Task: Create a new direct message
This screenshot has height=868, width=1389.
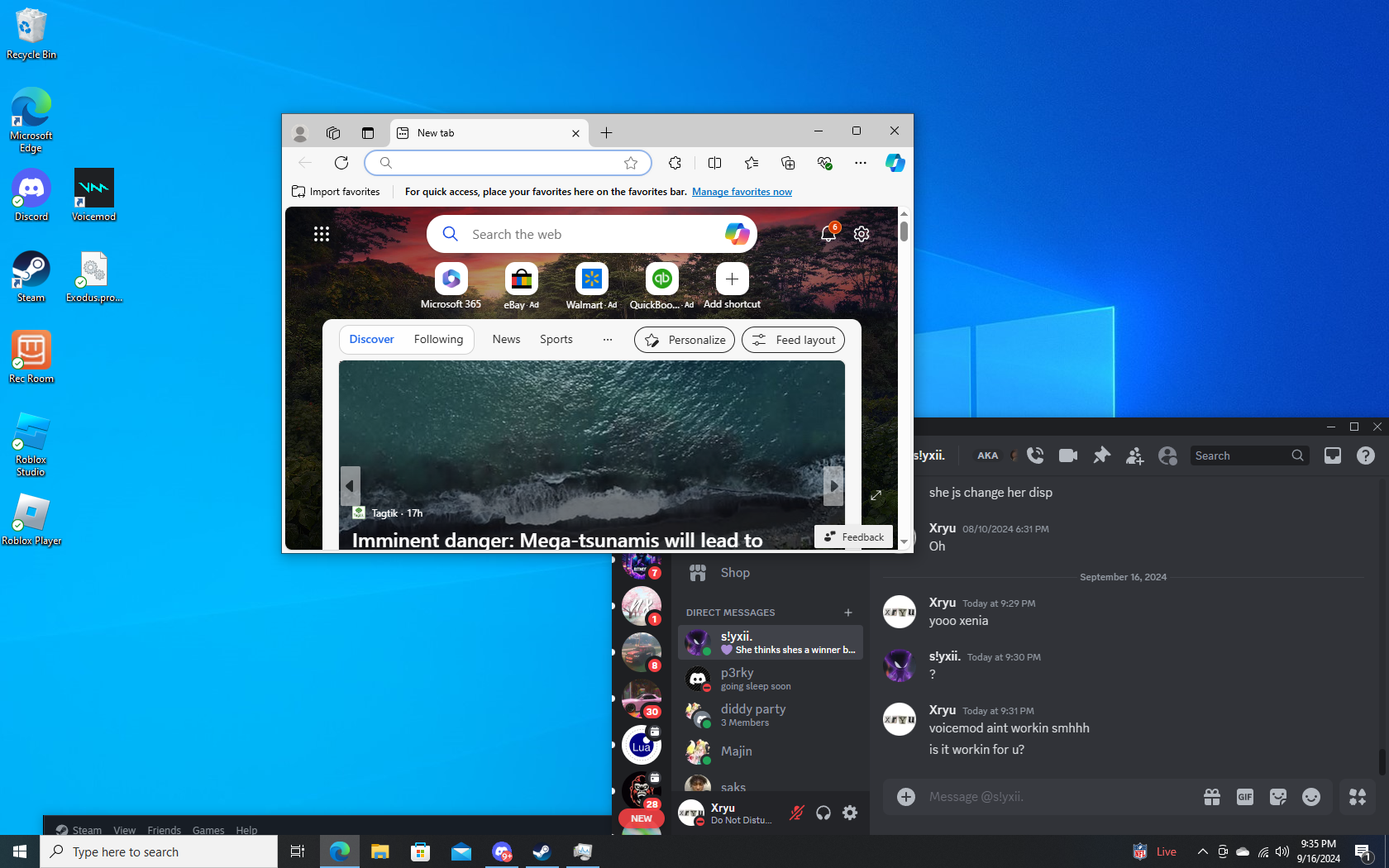Action: [848, 613]
